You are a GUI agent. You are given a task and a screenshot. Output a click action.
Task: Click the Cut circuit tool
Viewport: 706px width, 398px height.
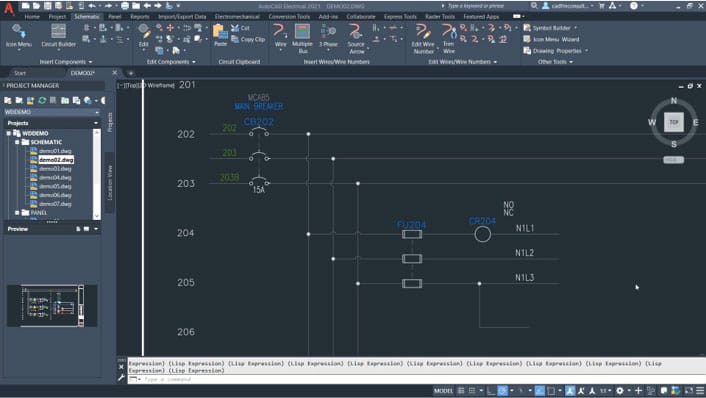(x=240, y=28)
